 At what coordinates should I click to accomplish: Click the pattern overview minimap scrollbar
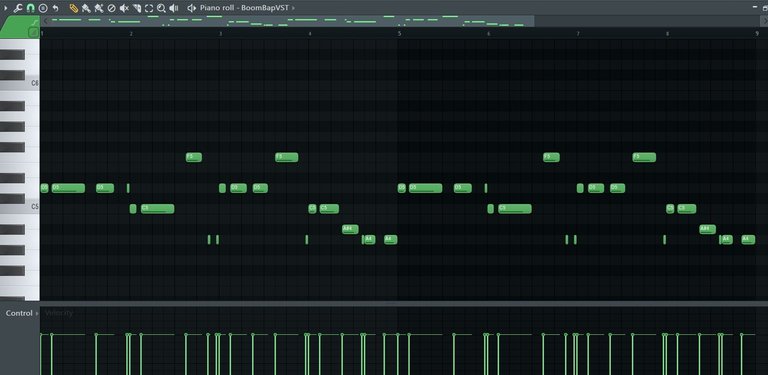click(x=288, y=21)
